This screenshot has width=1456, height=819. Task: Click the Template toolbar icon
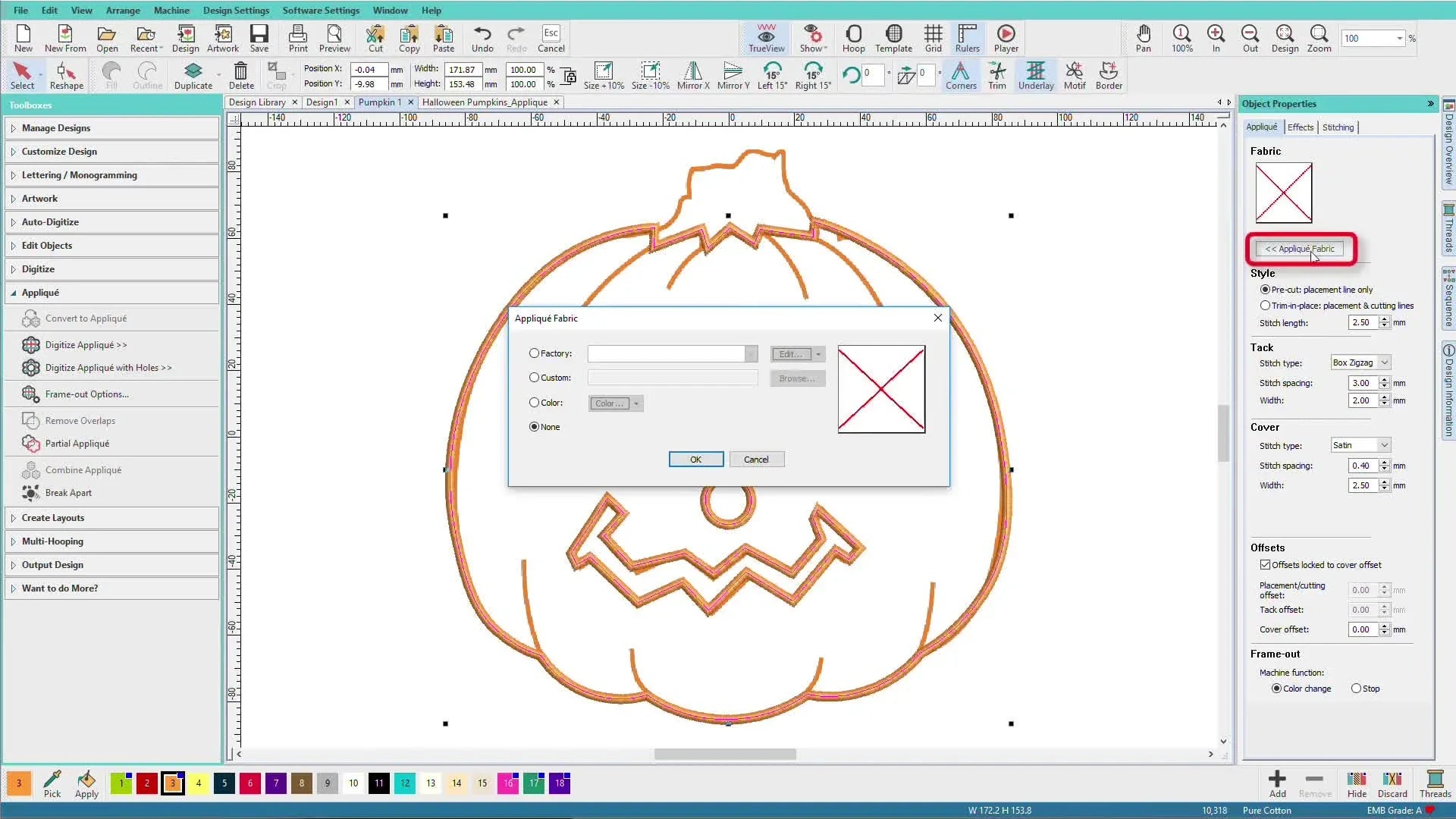[x=894, y=38]
